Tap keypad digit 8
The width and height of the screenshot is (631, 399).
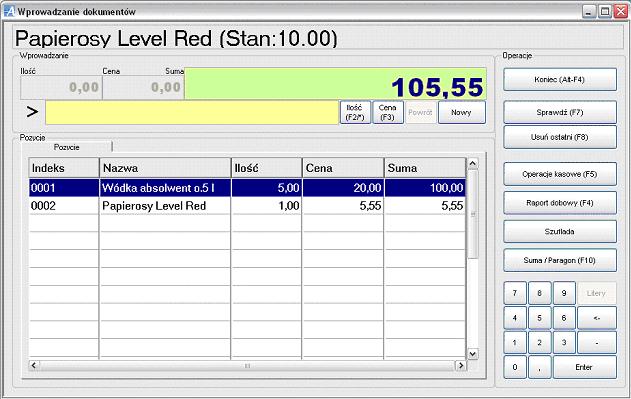(x=540, y=293)
